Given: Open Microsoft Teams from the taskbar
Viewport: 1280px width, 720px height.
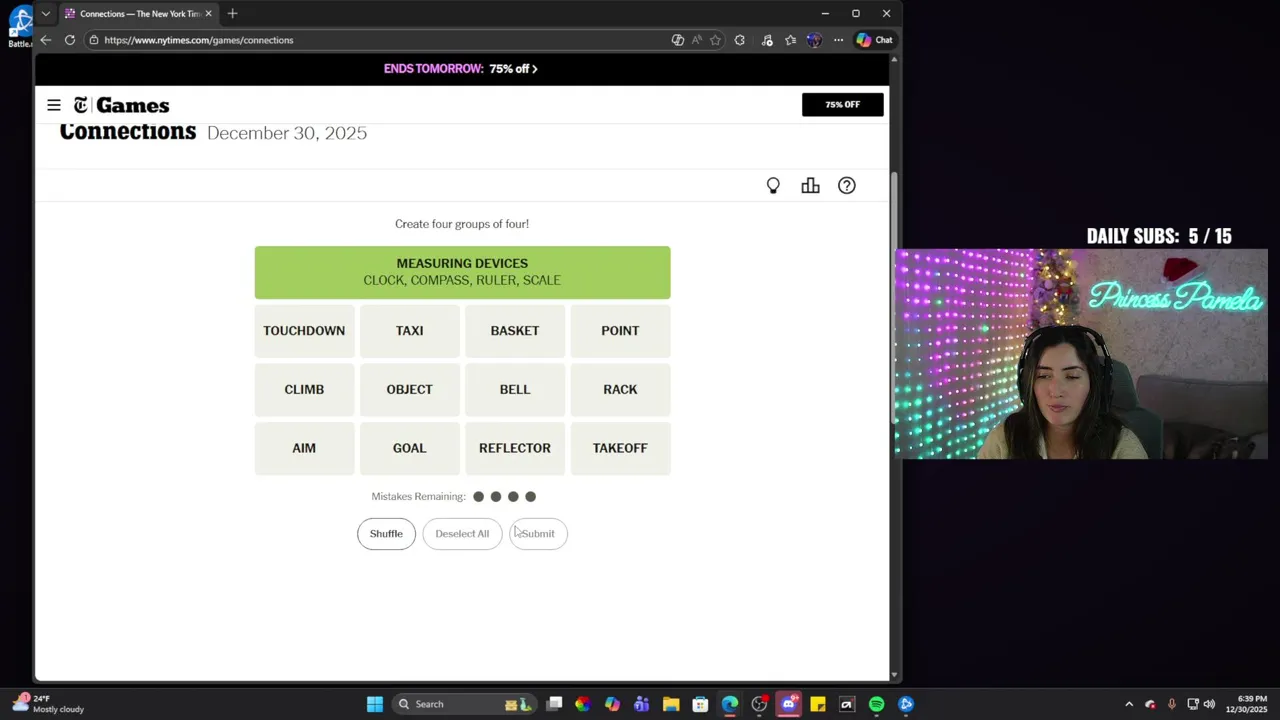Looking at the screenshot, I should click(642, 704).
